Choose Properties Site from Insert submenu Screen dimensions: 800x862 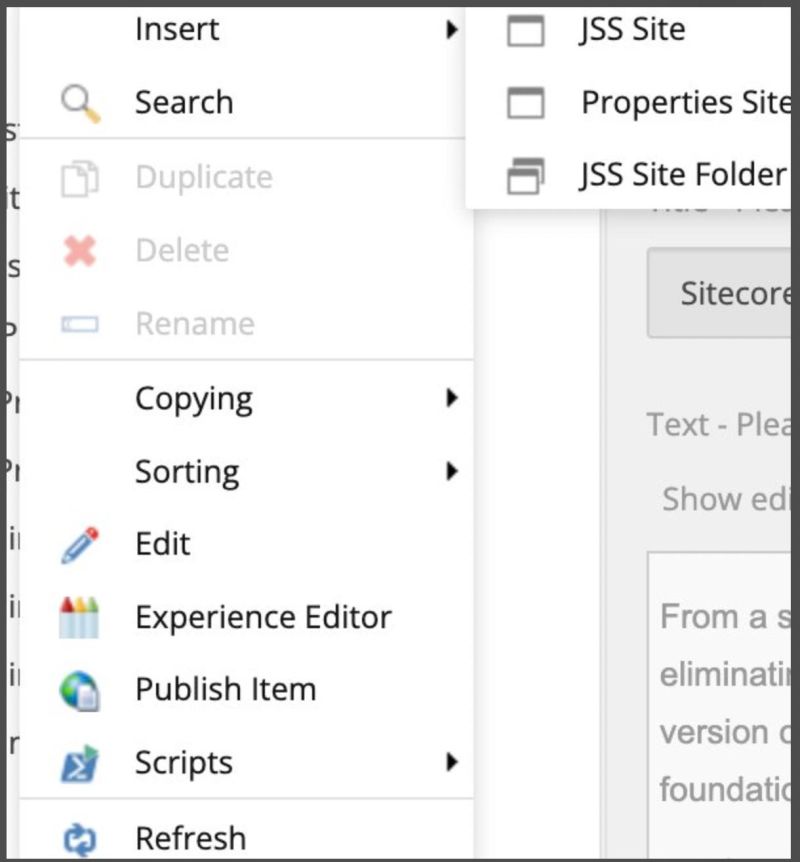point(685,102)
